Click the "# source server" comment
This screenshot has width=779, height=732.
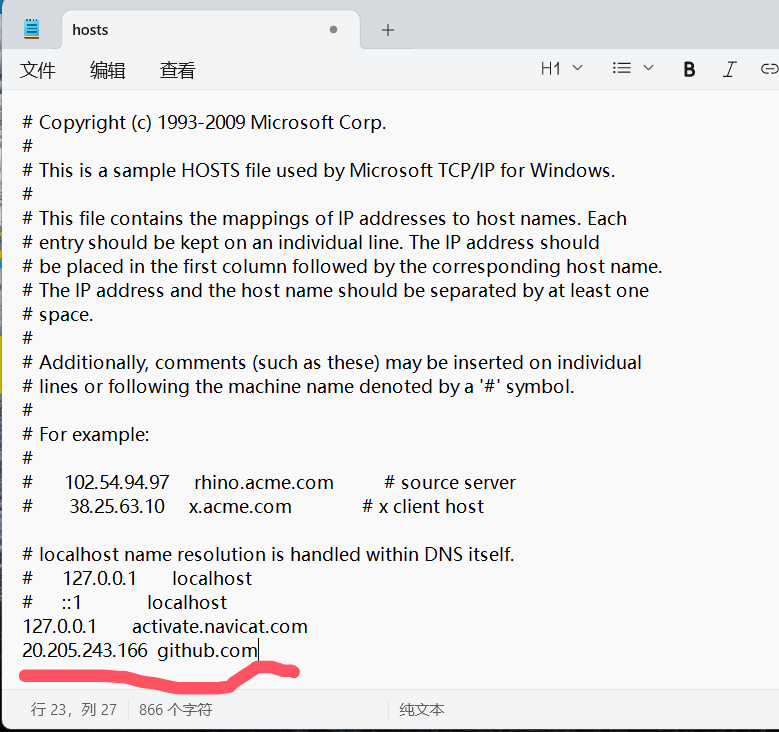450,482
